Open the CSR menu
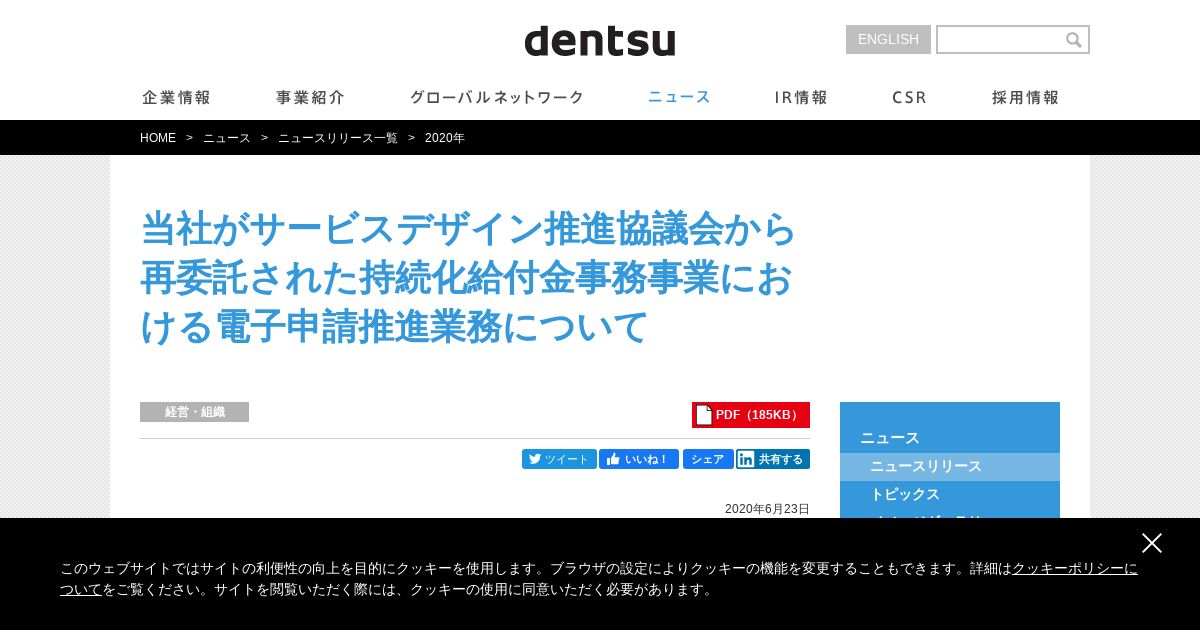The width and height of the screenshot is (1200, 630). [x=910, y=97]
